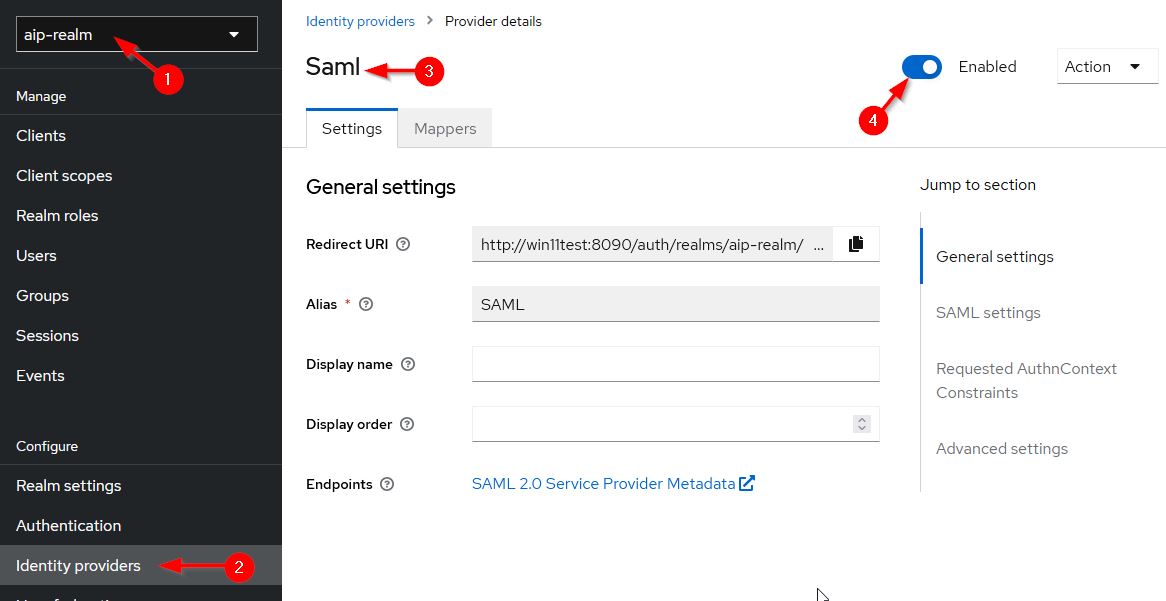Jump to Advanced settings section
Viewport: 1166px width, 601px height.
click(x=1002, y=449)
